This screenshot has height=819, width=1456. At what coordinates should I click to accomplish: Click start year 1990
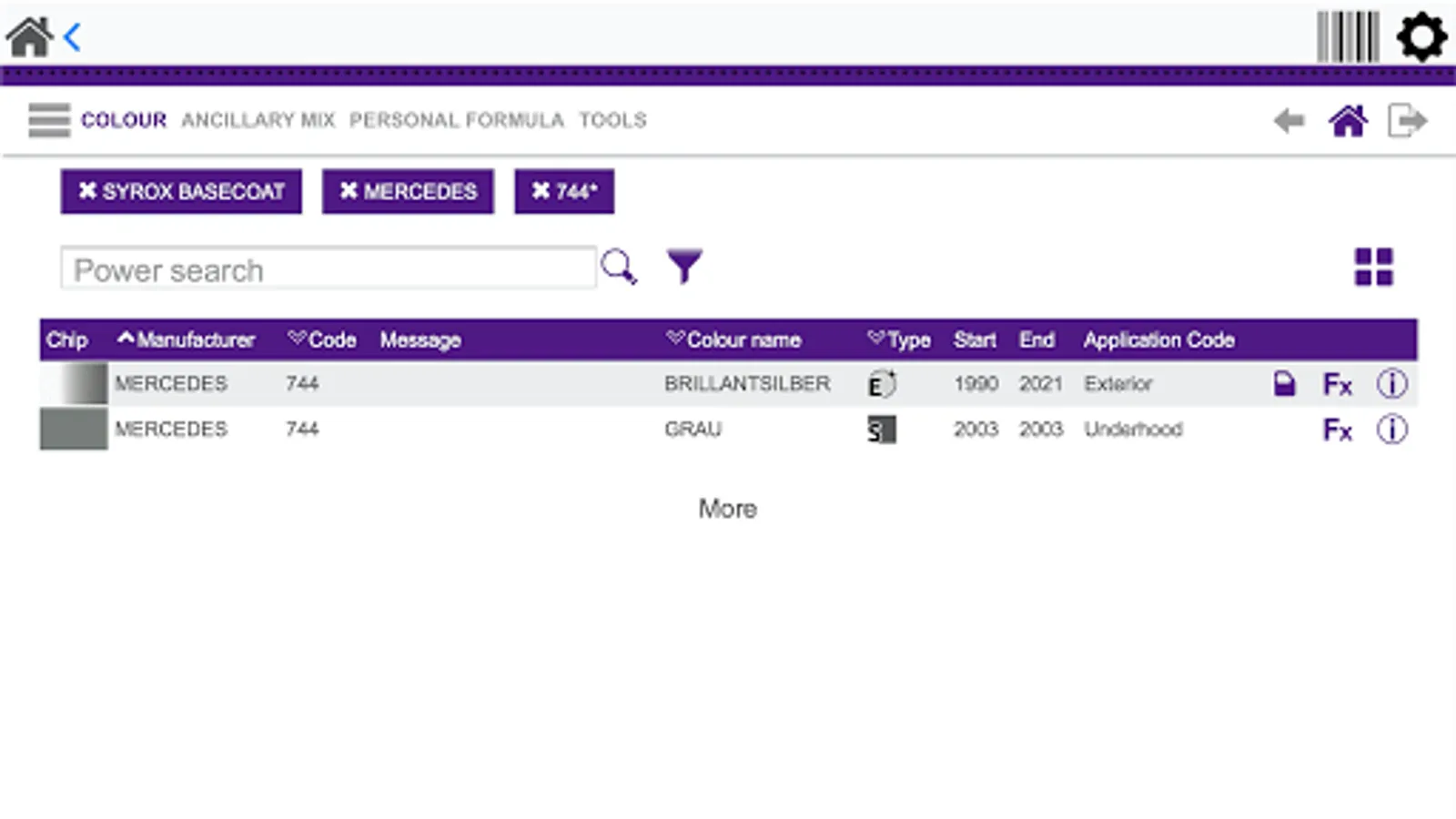[976, 384]
